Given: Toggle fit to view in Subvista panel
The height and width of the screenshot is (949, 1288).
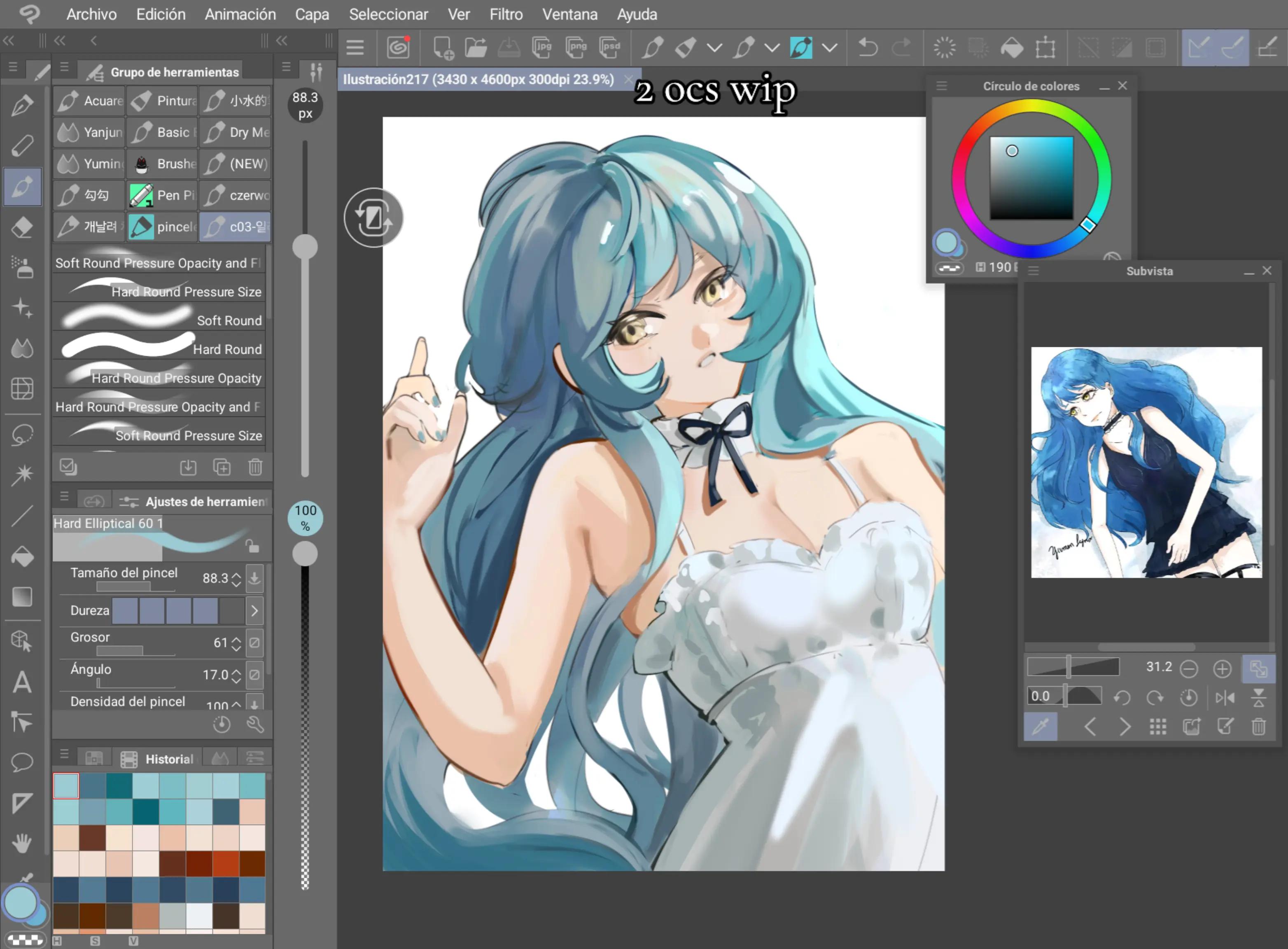Looking at the screenshot, I should click(1258, 668).
